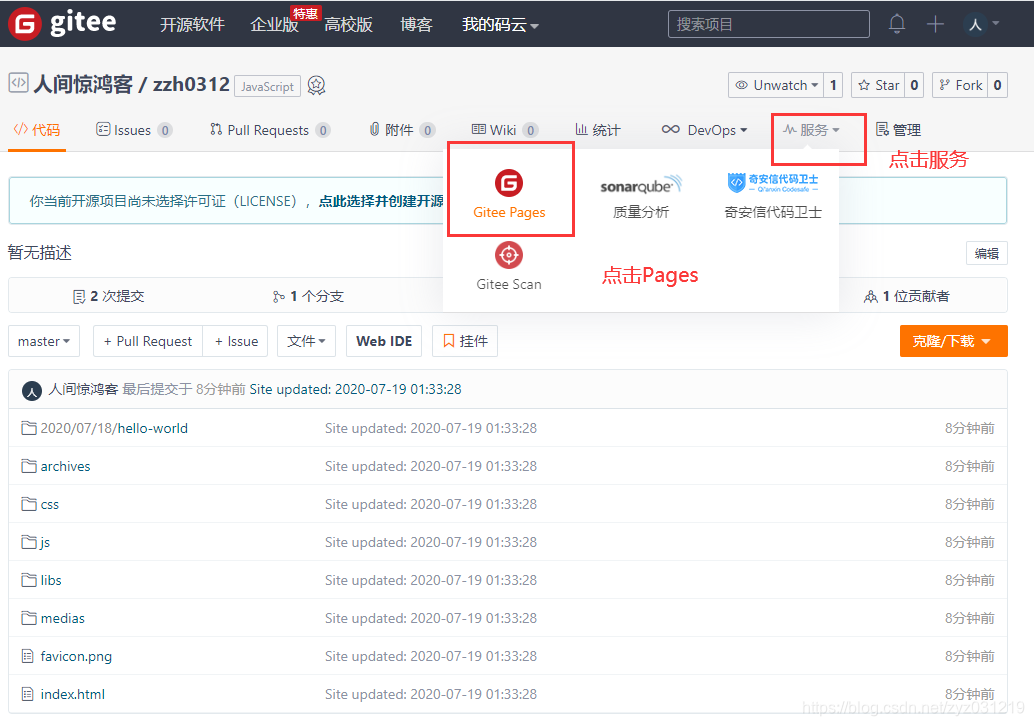The width and height of the screenshot is (1034, 726).
Task: Expand the DevOps dropdown menu
Action: [704, 130]
